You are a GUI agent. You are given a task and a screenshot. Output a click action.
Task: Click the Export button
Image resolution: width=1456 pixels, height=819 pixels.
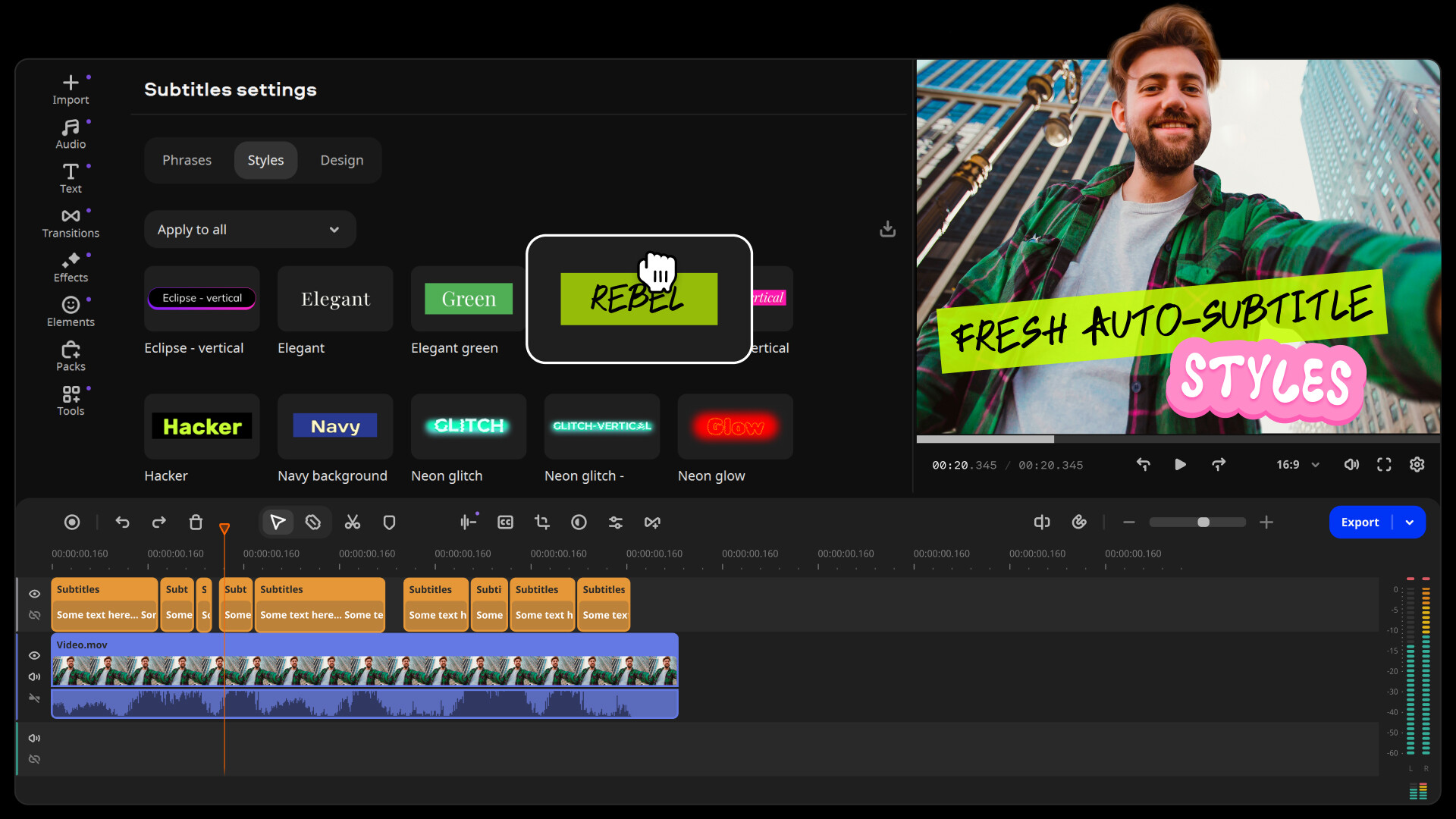point(1360,522)
